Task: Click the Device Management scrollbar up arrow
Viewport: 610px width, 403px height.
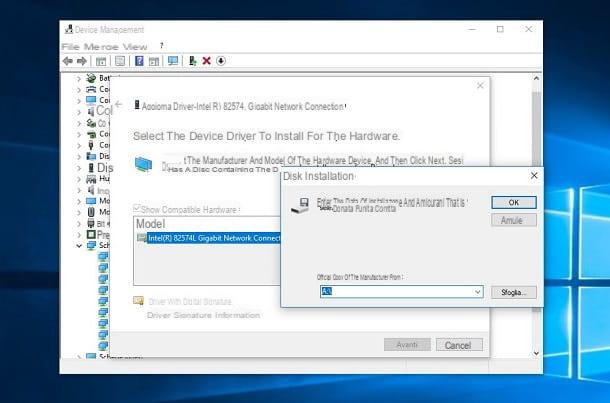Action: (536, 78)
